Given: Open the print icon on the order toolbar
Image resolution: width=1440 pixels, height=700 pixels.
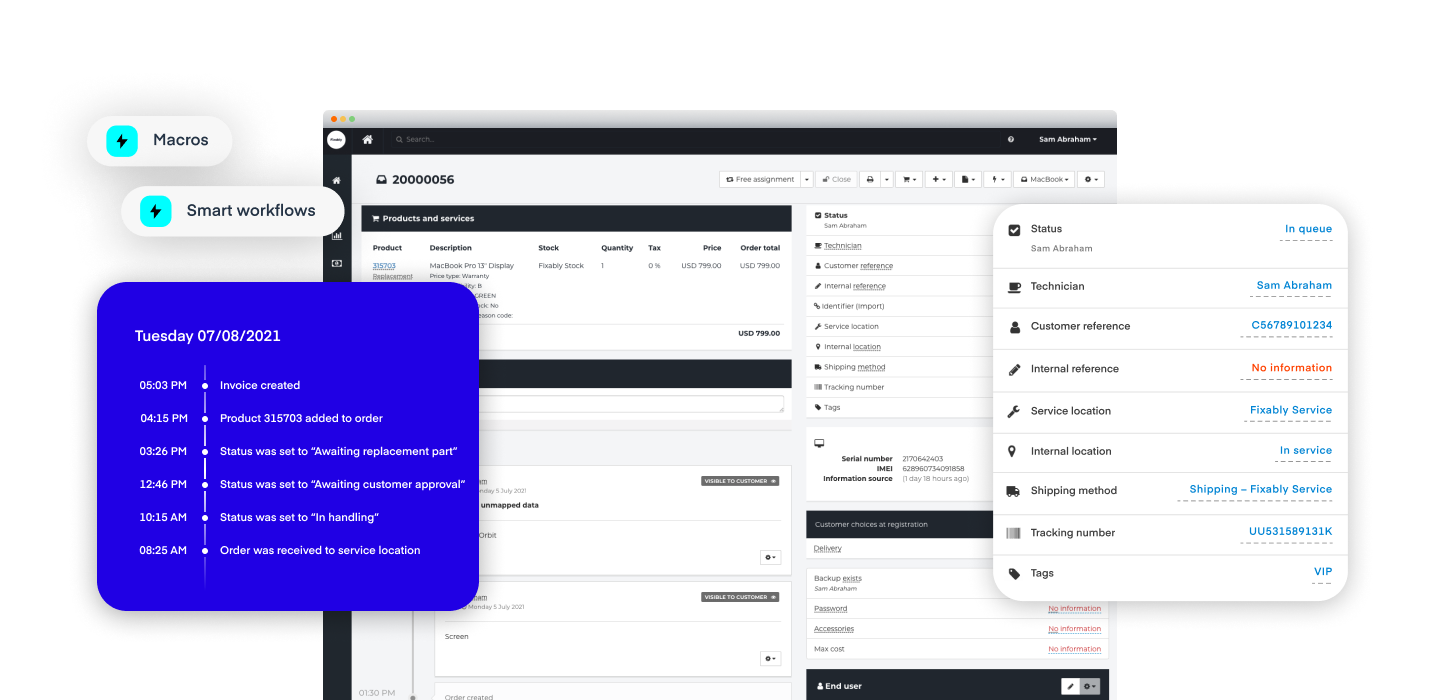Looking at the screenshot, I should click(x=870, y=178).
